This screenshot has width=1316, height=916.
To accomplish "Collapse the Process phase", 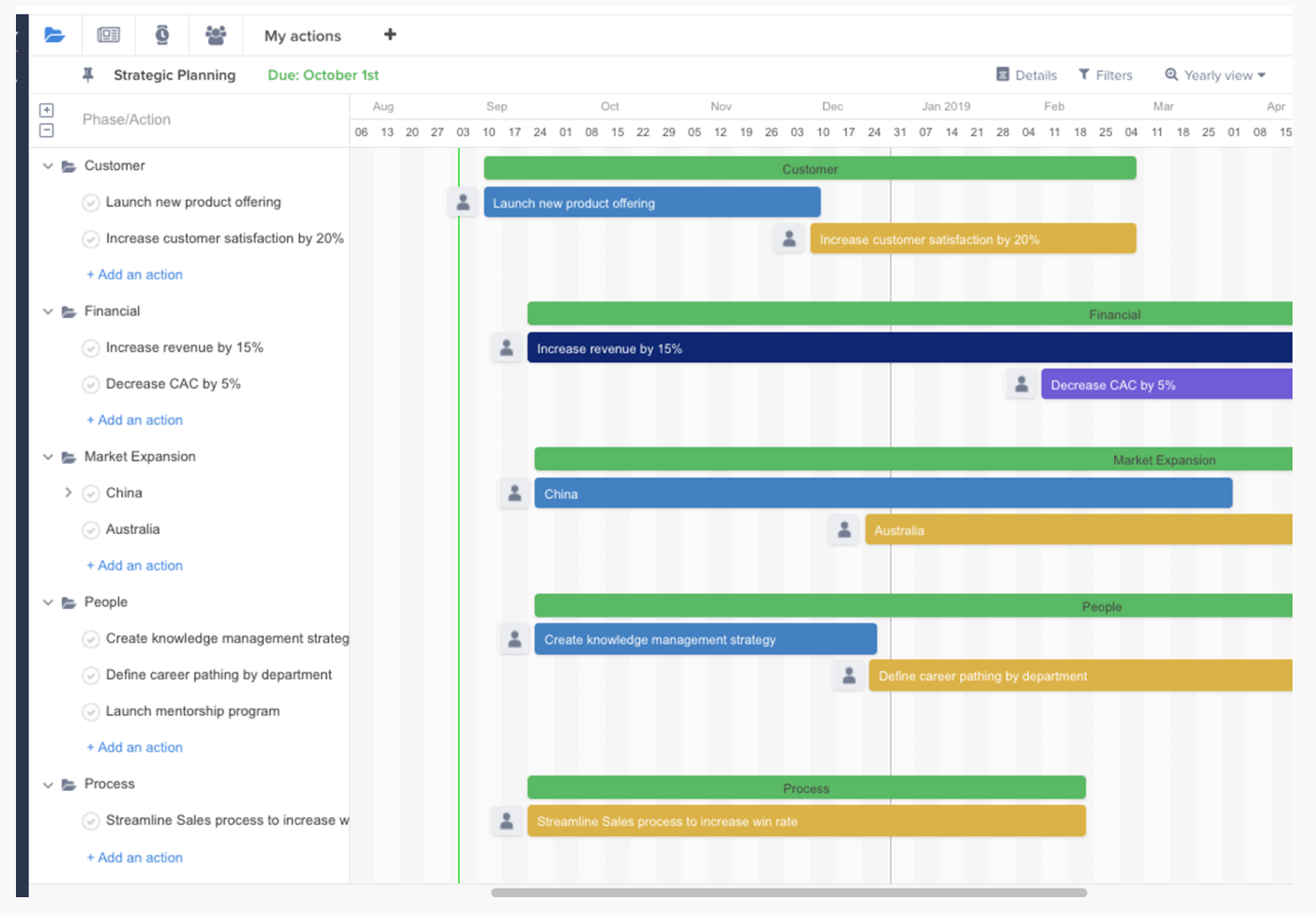I will pyautogui.click(x=48, y=785).
